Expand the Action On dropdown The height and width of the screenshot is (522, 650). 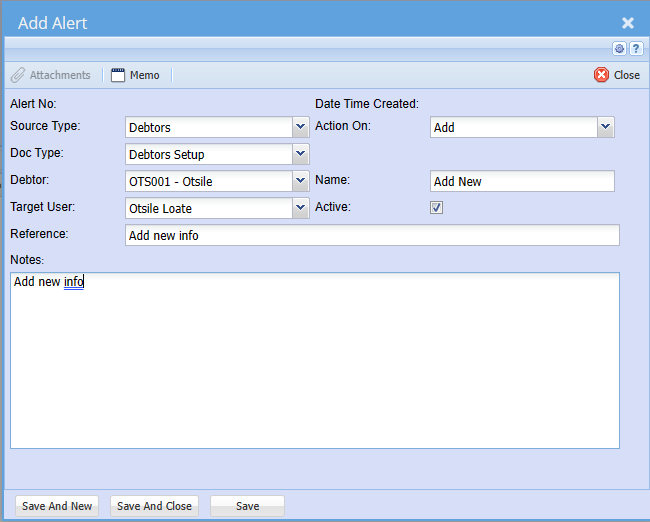(x=605, y=127)
